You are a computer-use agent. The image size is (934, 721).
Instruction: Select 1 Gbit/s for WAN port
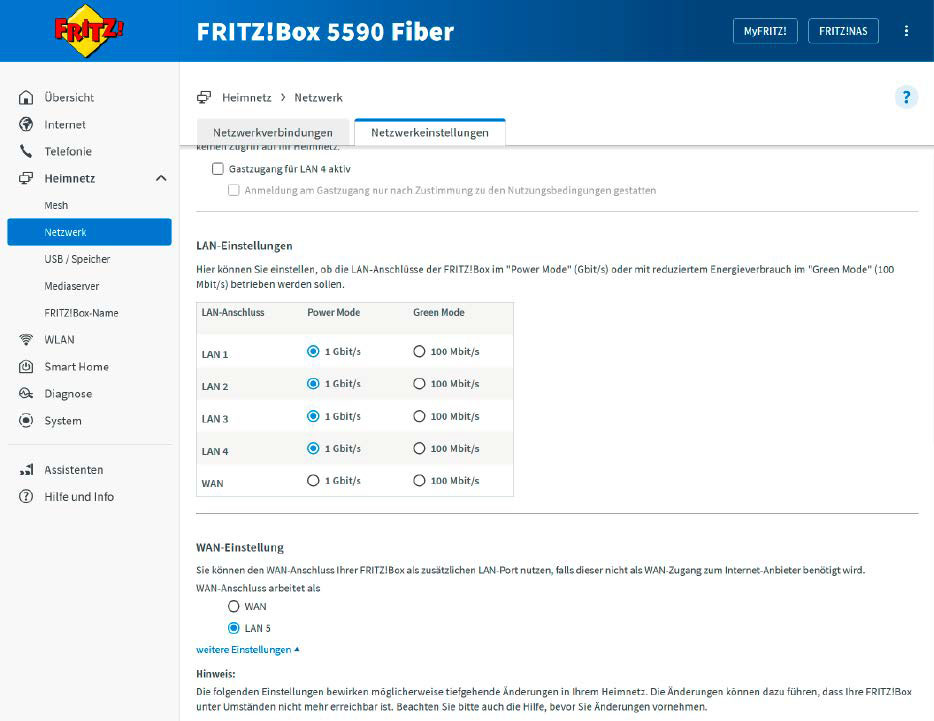(313, 480)
